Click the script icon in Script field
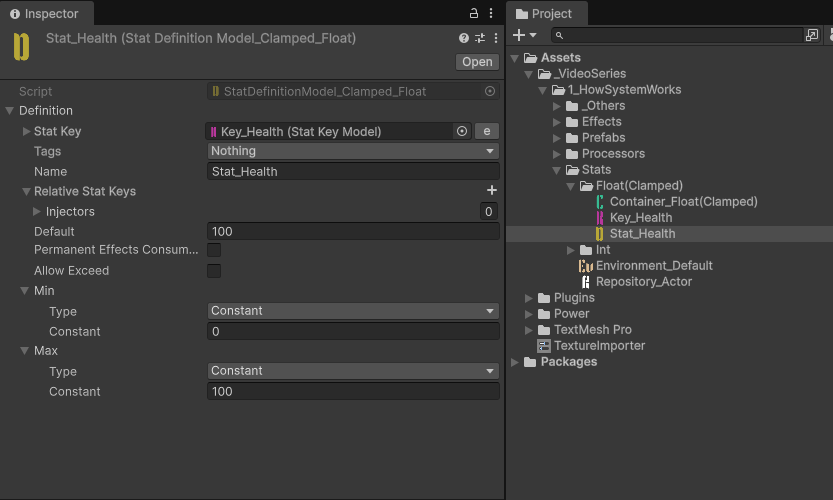 pos(215,91)
